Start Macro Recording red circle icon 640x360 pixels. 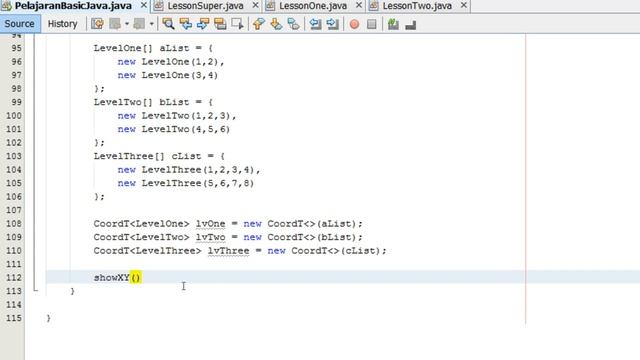[354, 24]
